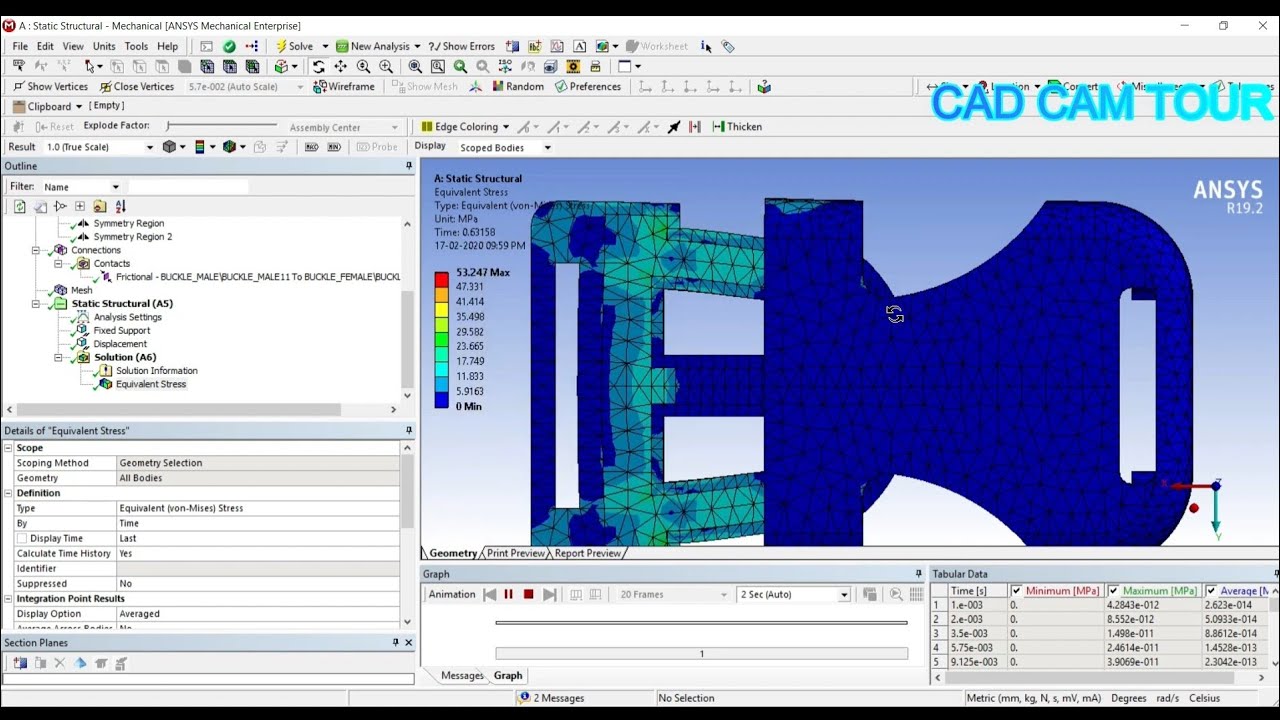Switch to the Print Preview tab
Screen dimensions: 1280x720
click(516, 553)
